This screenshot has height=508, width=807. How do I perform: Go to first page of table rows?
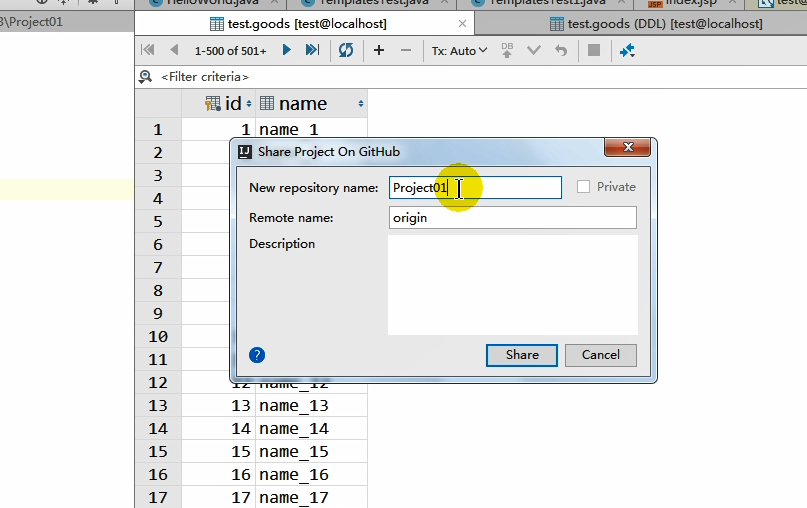point(148,50)
